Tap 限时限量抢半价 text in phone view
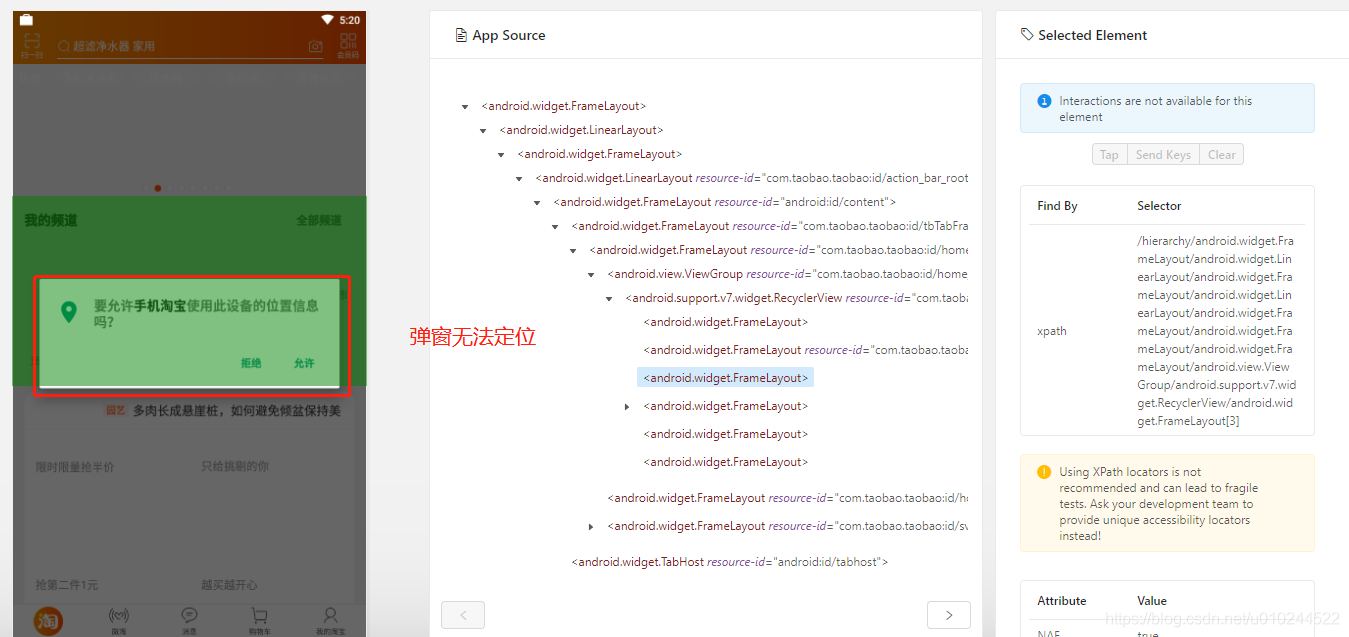This screenshot has height=637, width=1349. 75,467
